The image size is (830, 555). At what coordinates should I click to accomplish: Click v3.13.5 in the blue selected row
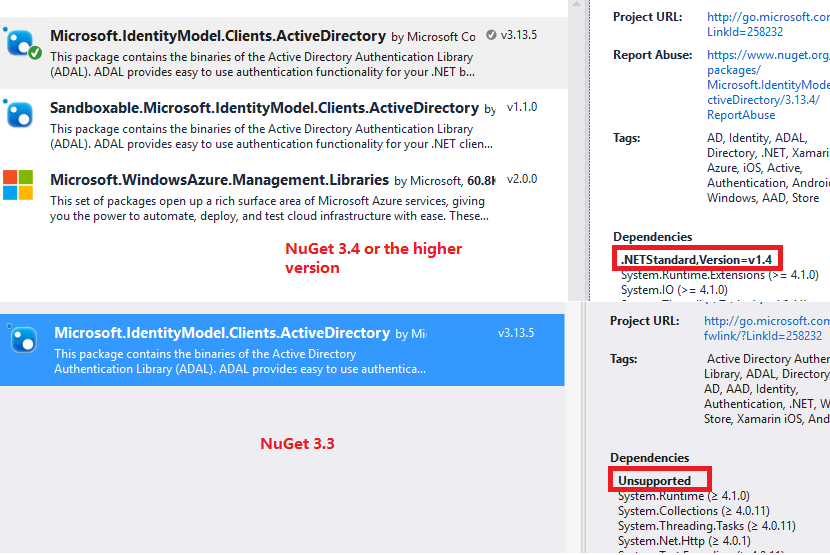click(516, 333)
